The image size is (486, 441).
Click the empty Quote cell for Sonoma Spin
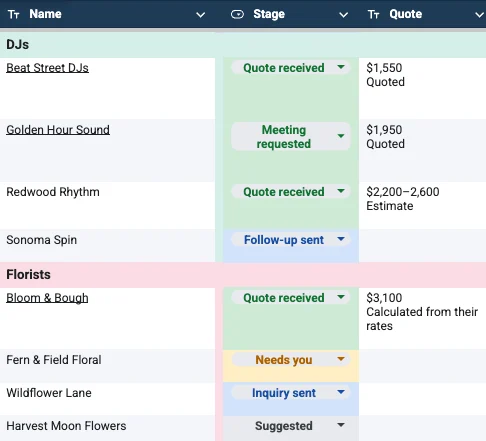pyautogui.click(x=422, y=246)
